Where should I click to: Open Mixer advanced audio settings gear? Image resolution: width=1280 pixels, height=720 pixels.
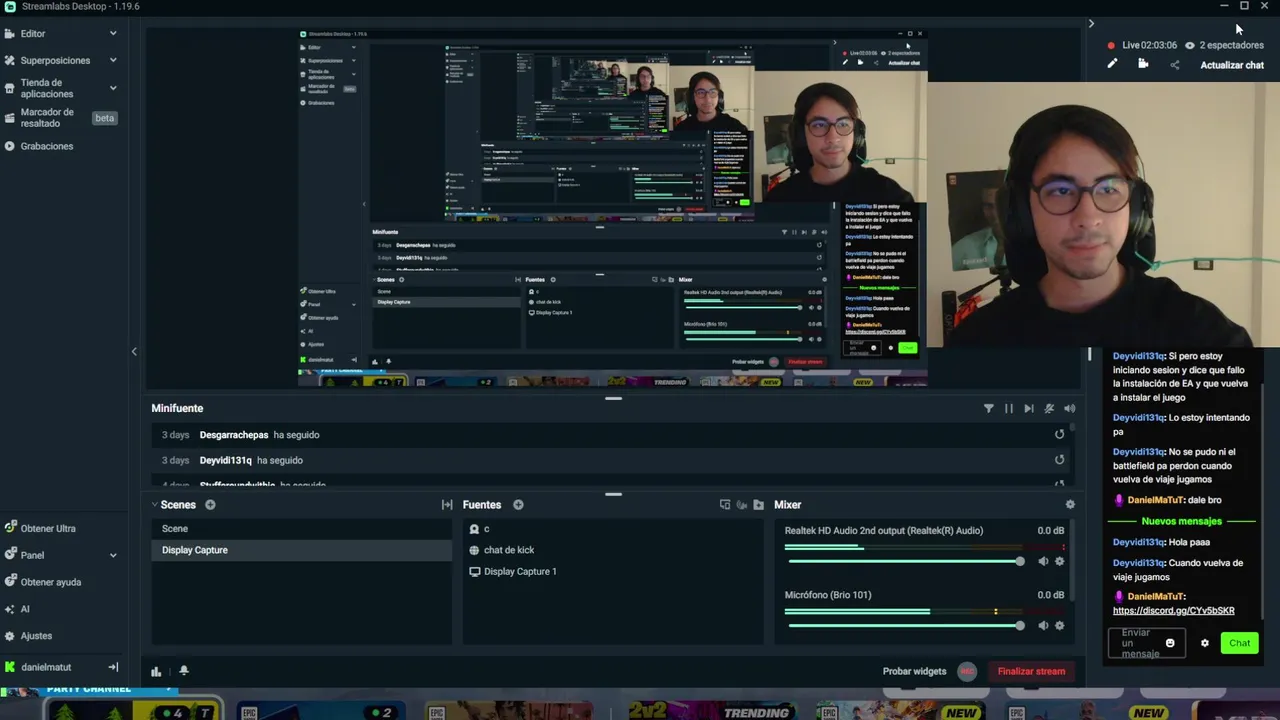pyautogui.click(x=1070, y=505)
